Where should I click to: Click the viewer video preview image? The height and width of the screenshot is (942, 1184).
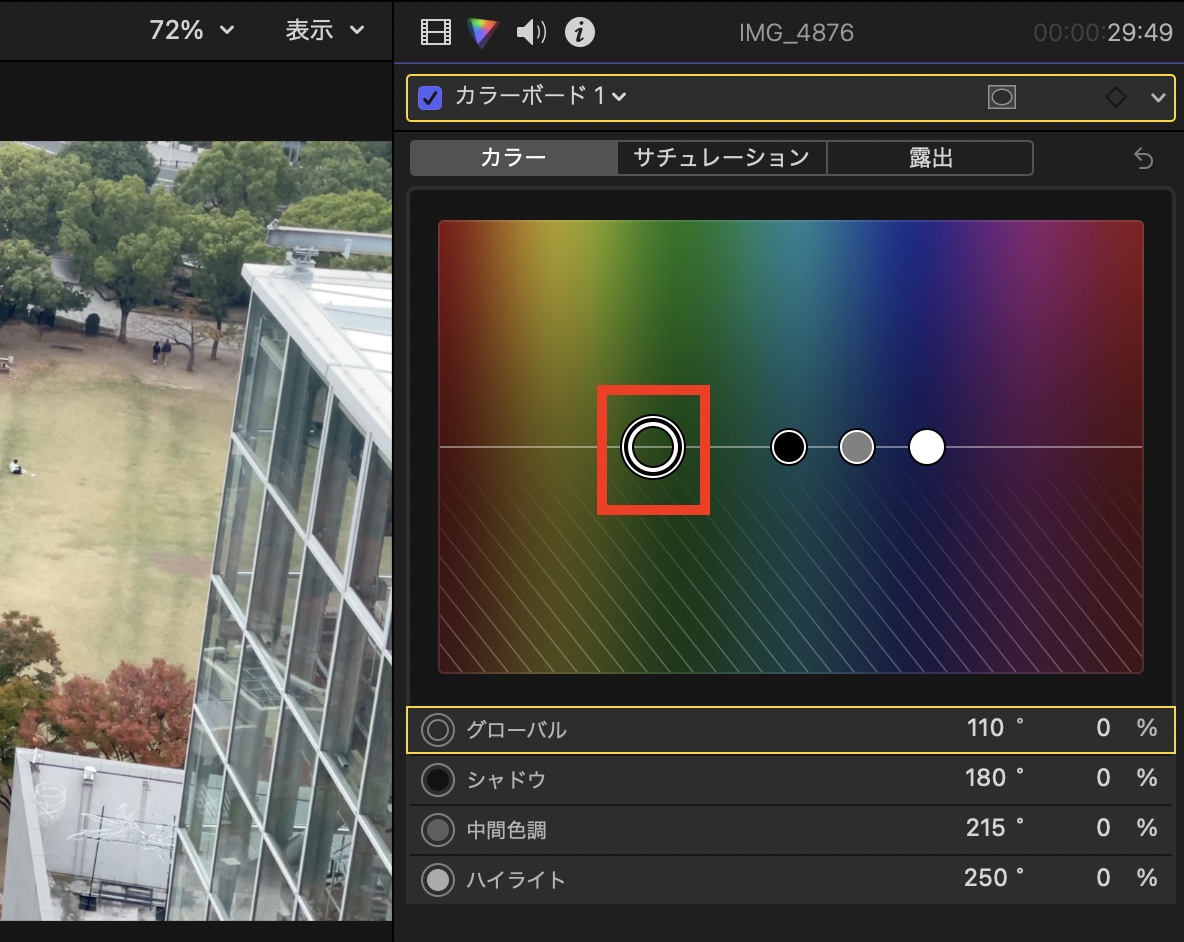pos(196,531)
